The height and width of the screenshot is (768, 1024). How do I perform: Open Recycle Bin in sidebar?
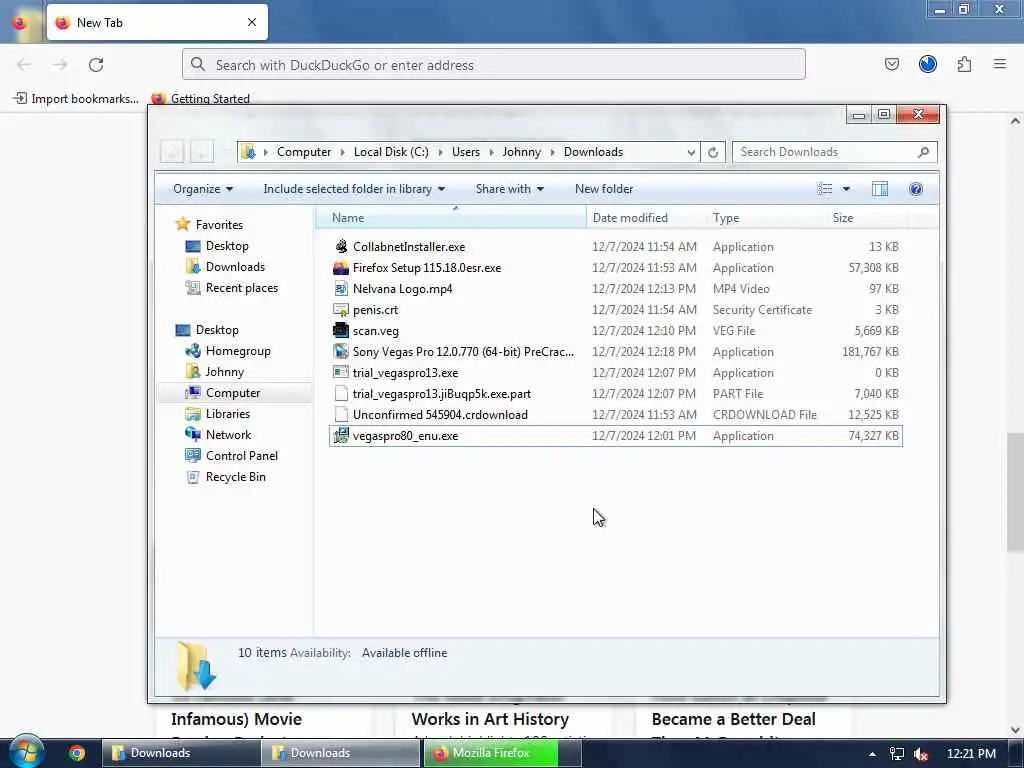point(235,477)
